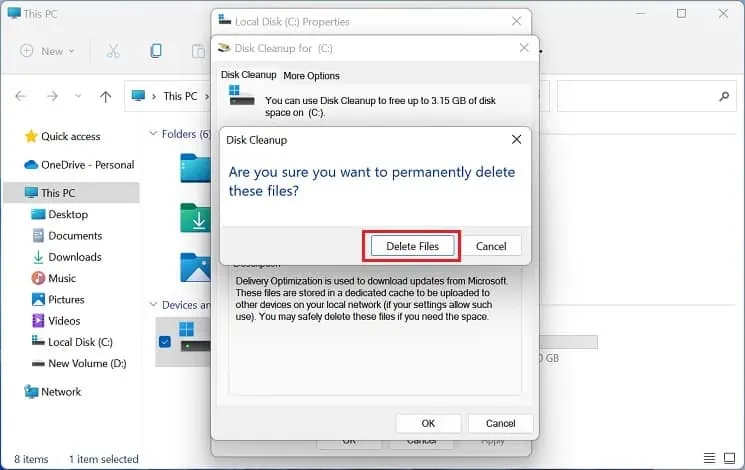Click the Downloads folder icon in content pane

(195, 218)
